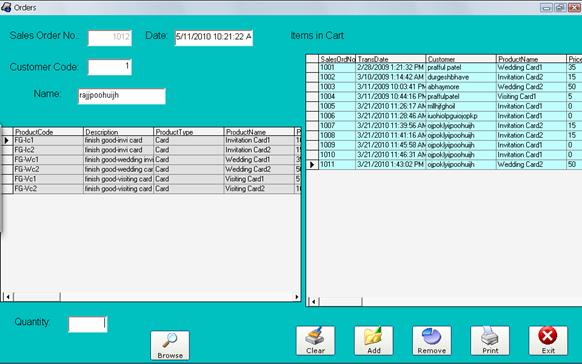Click the Quantity input box
The width and height of the screenshot is (582, 364).
88,324
